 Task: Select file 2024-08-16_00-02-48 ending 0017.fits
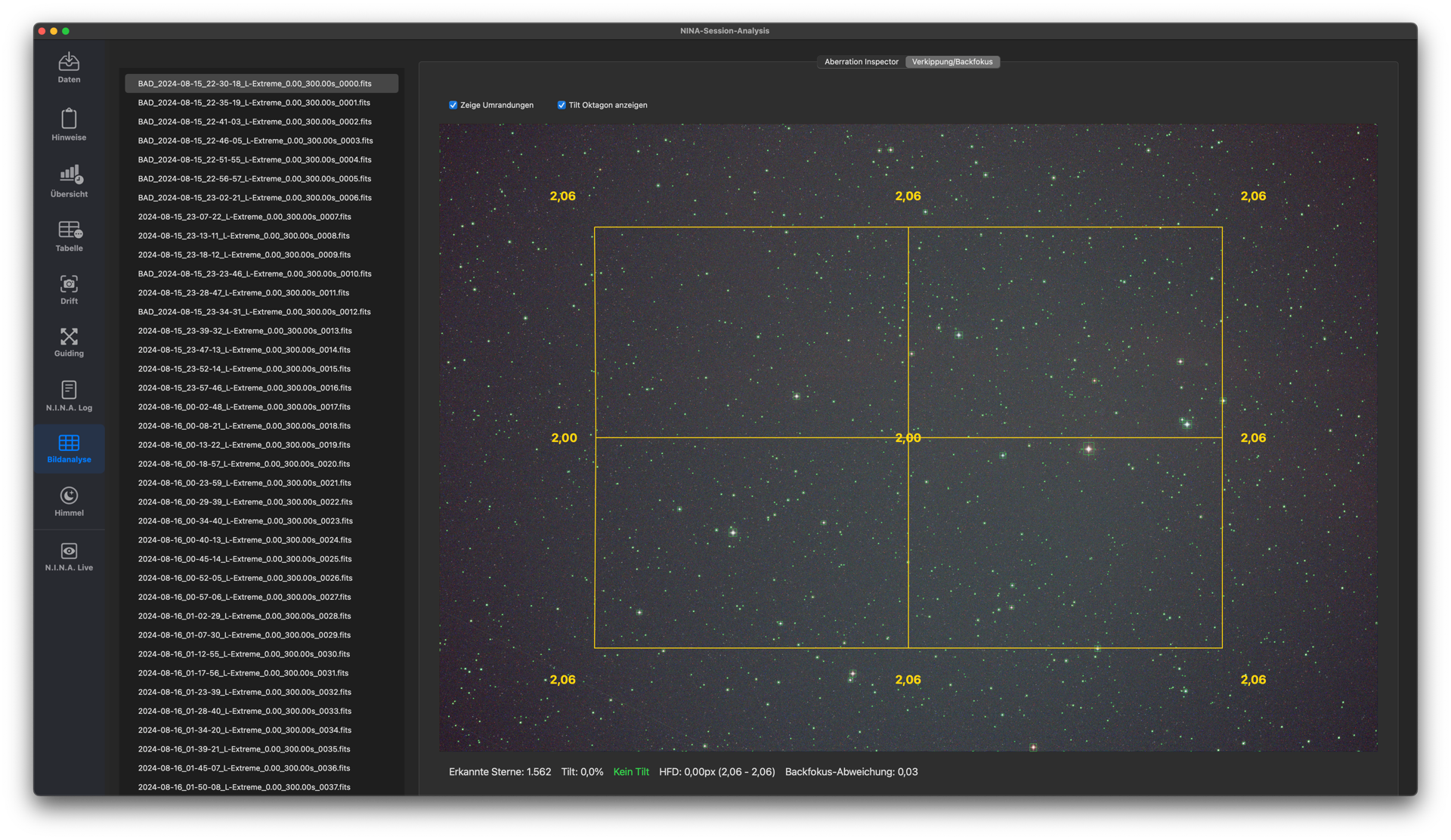click(x=244, y=407)
